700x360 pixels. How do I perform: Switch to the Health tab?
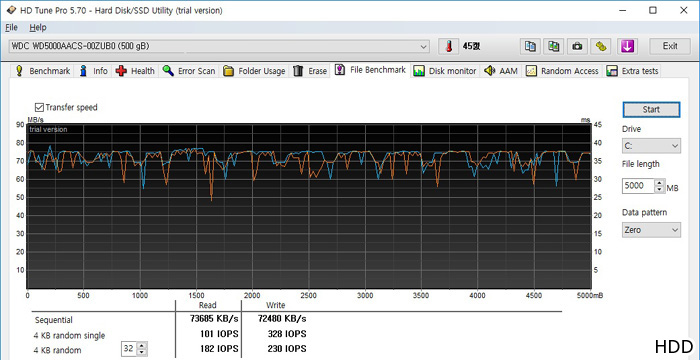135,71
